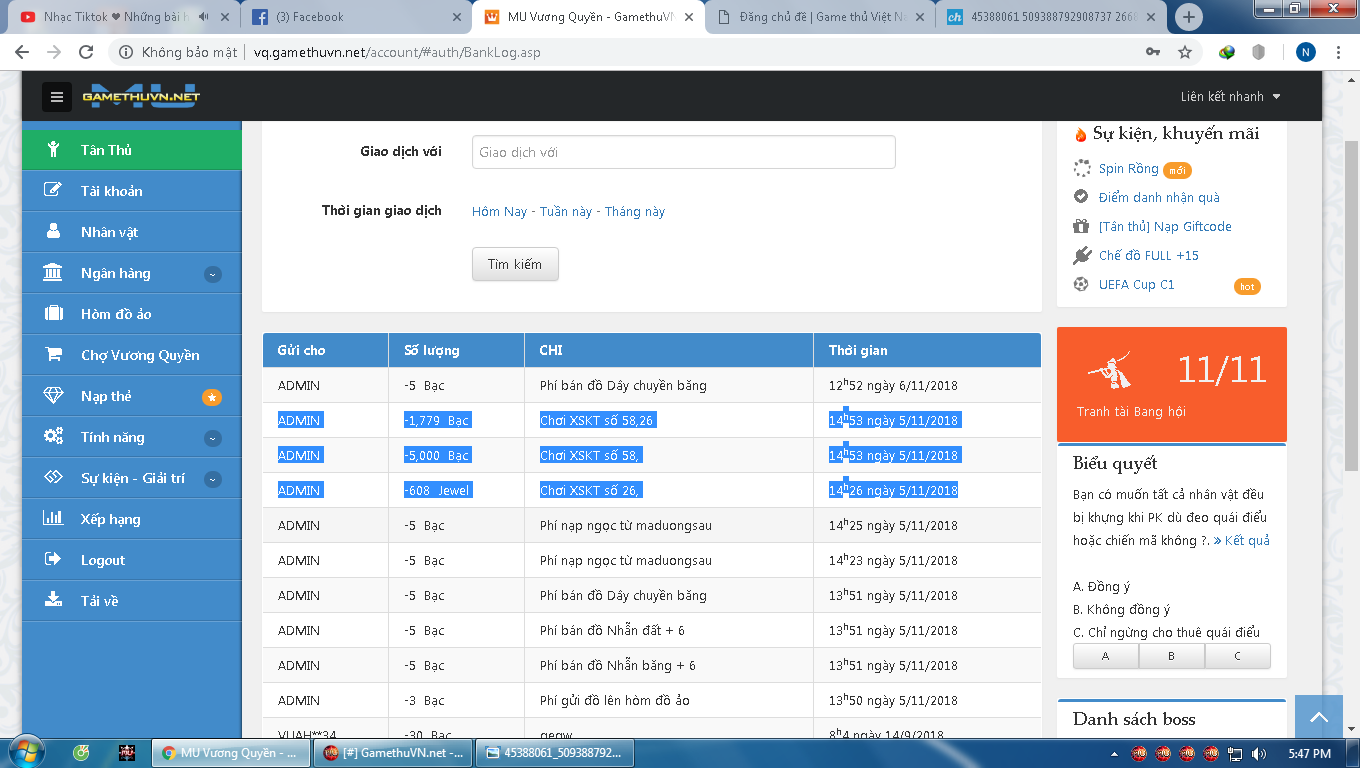Vote option A in the Biểu quyết poll
This screenshot has height=768, width=1360.
tap(1105, 656)
